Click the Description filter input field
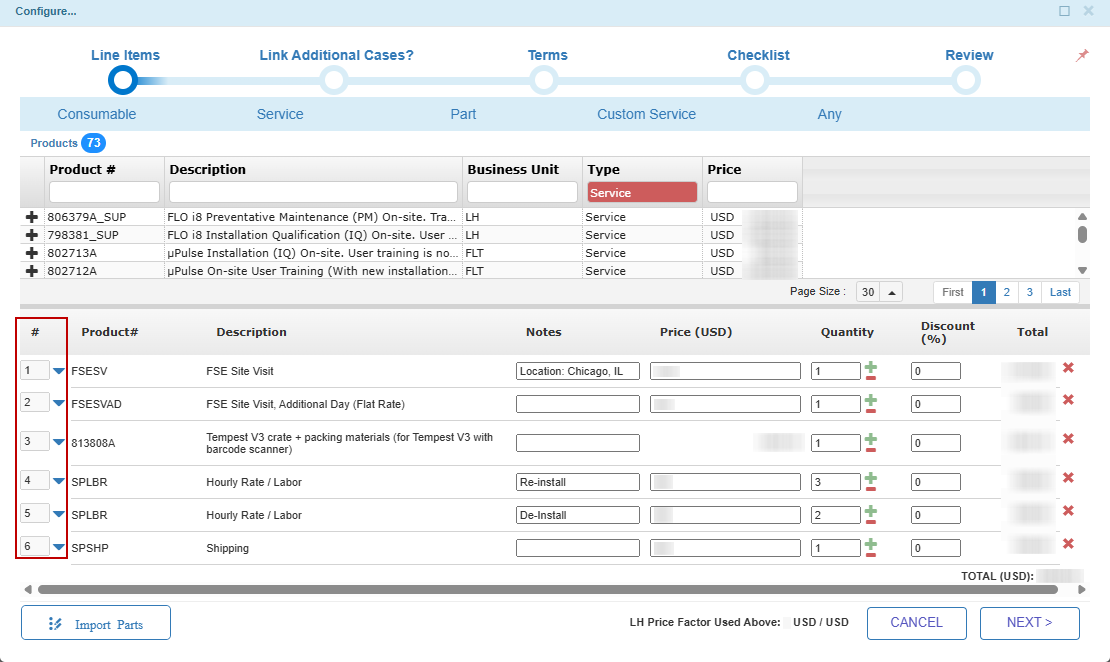This screenshot has width=1110, height=662. 313,192
